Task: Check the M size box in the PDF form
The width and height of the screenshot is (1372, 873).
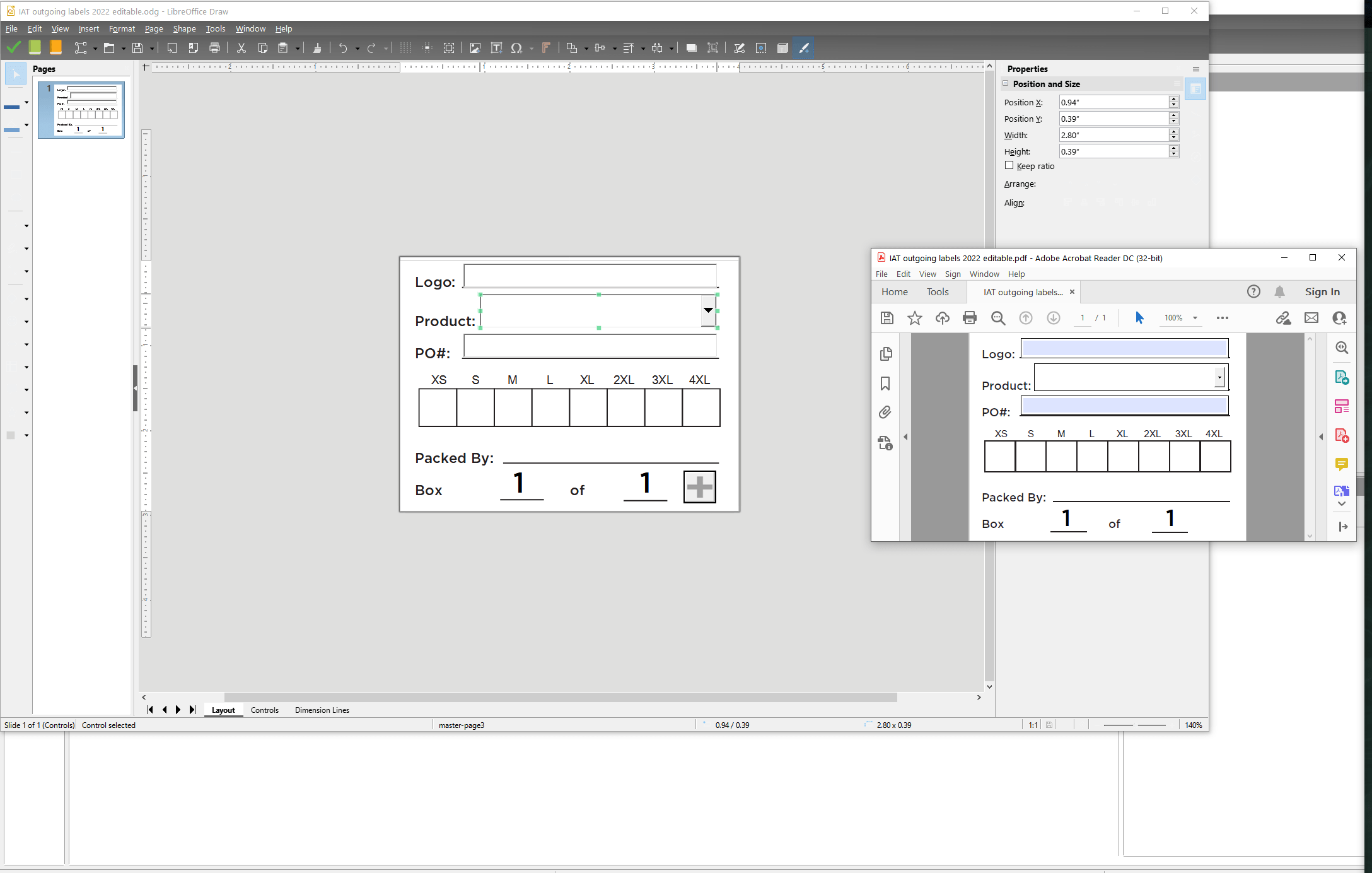Action: coord(1061,456)
